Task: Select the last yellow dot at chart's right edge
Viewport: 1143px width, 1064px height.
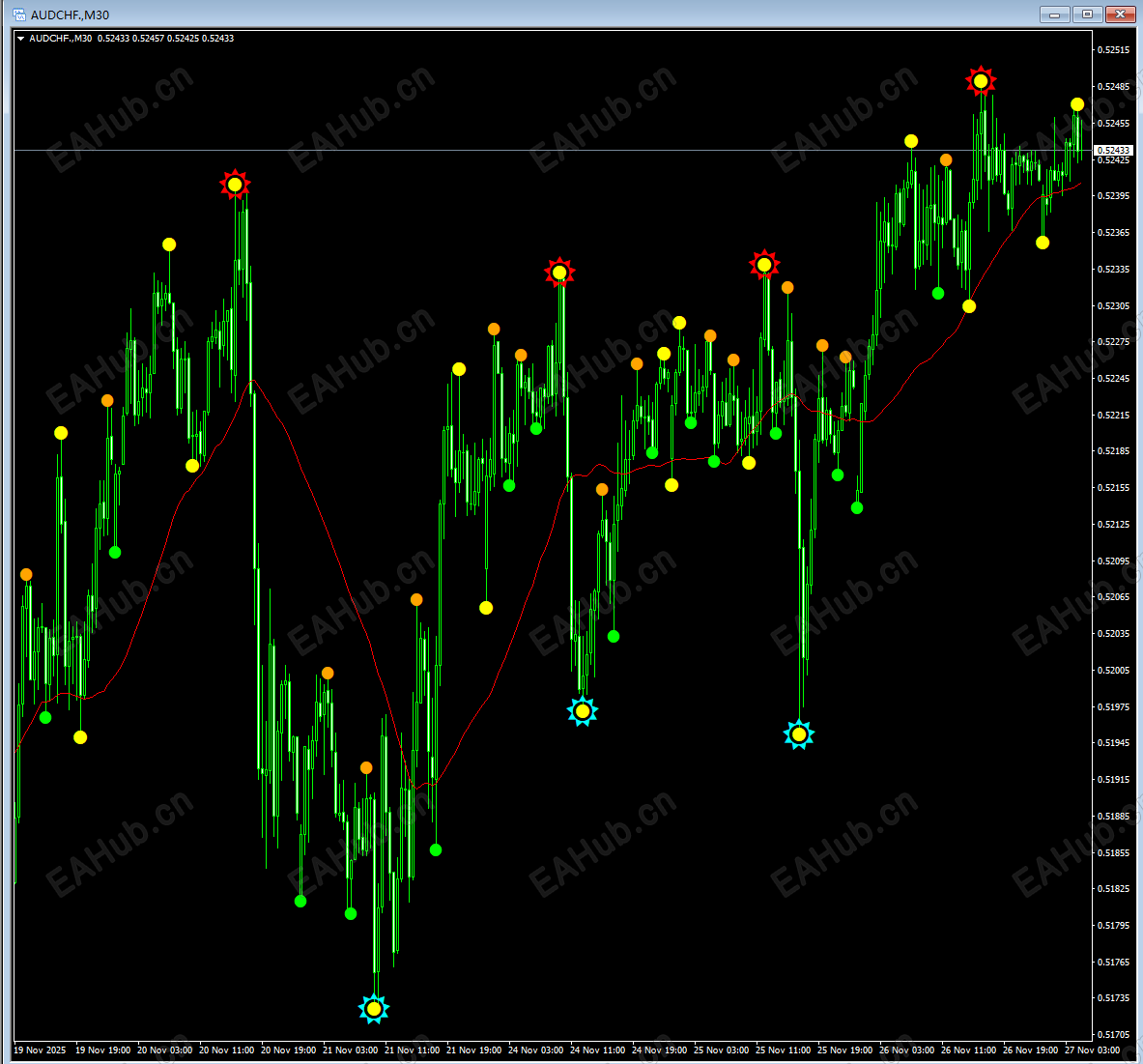Action: (1077, 104)
